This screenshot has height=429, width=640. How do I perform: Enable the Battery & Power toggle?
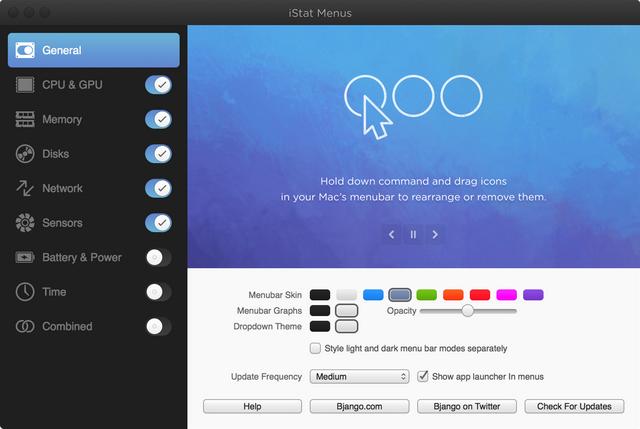pos(158,257)
